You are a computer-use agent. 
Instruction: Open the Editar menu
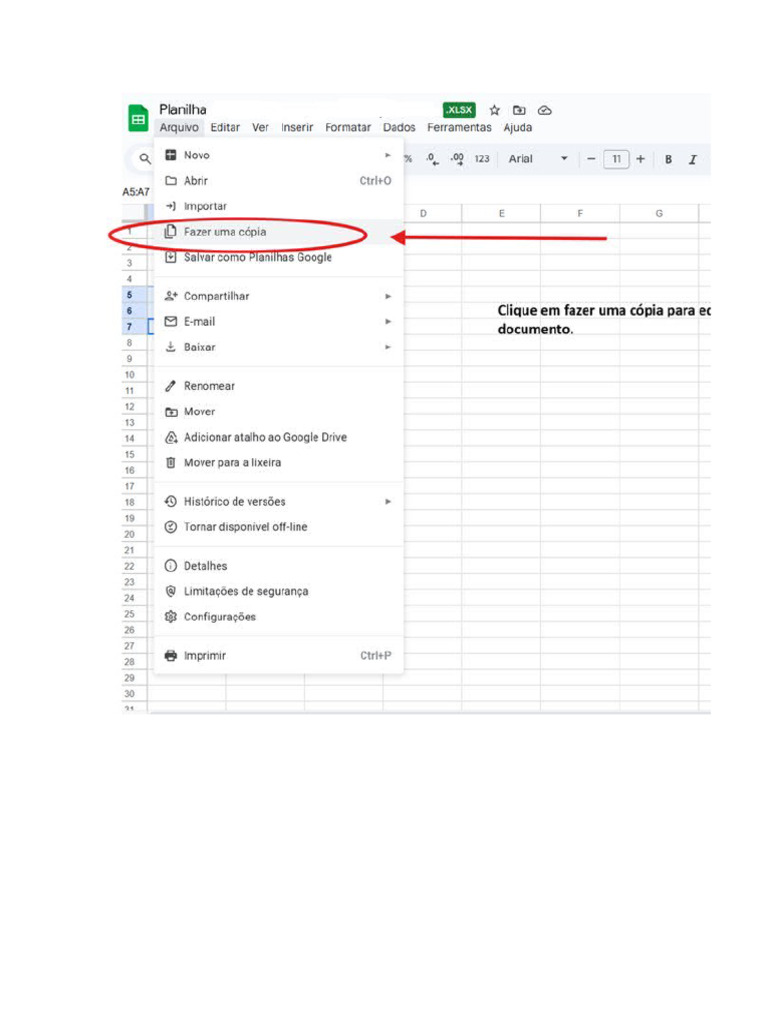pyautogui.click(x=225, y=127)
